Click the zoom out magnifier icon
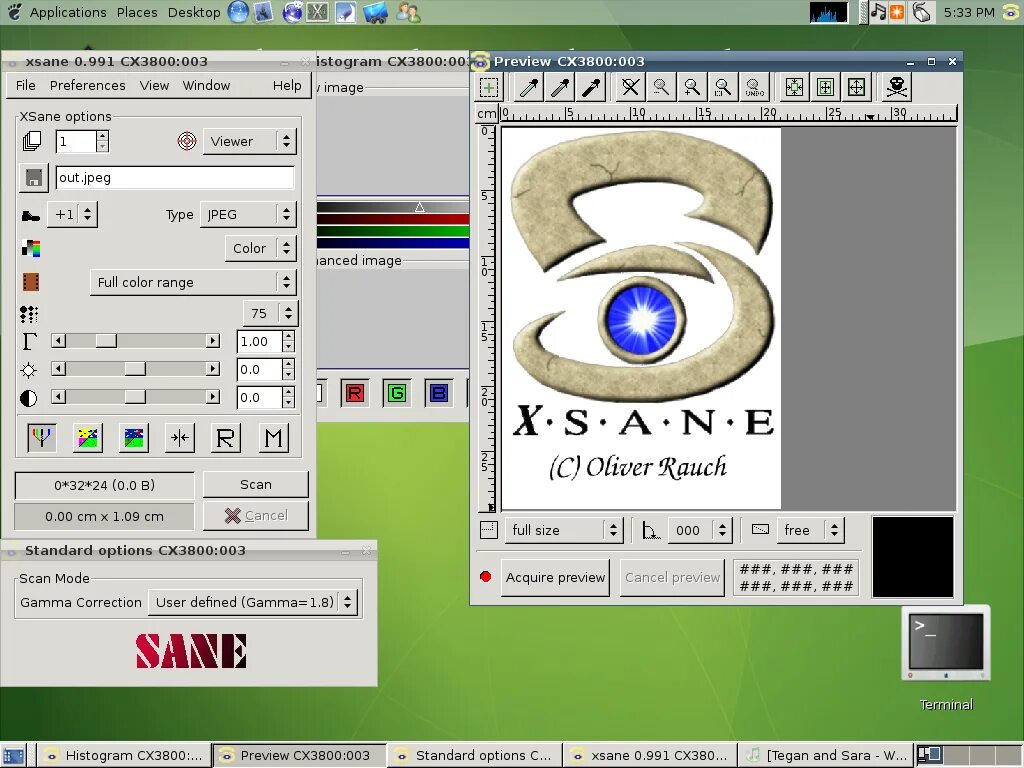The height and width of the screenshot is (768, 1024). click(661, 87)
